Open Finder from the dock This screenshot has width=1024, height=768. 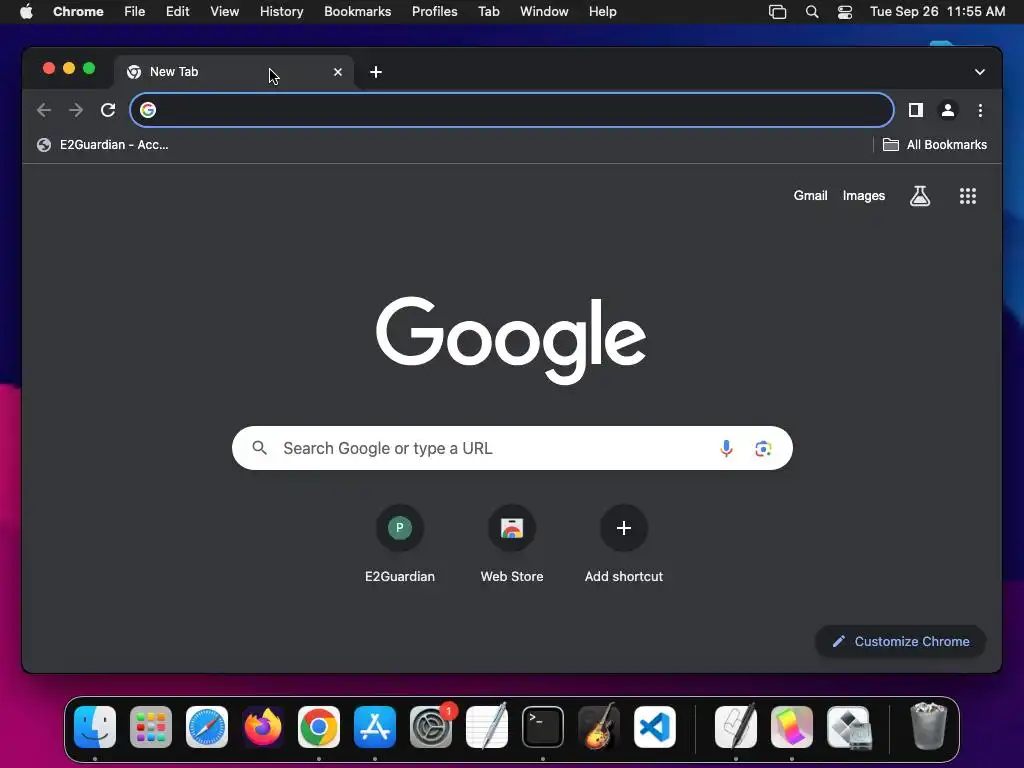click(x=95, y=727)
